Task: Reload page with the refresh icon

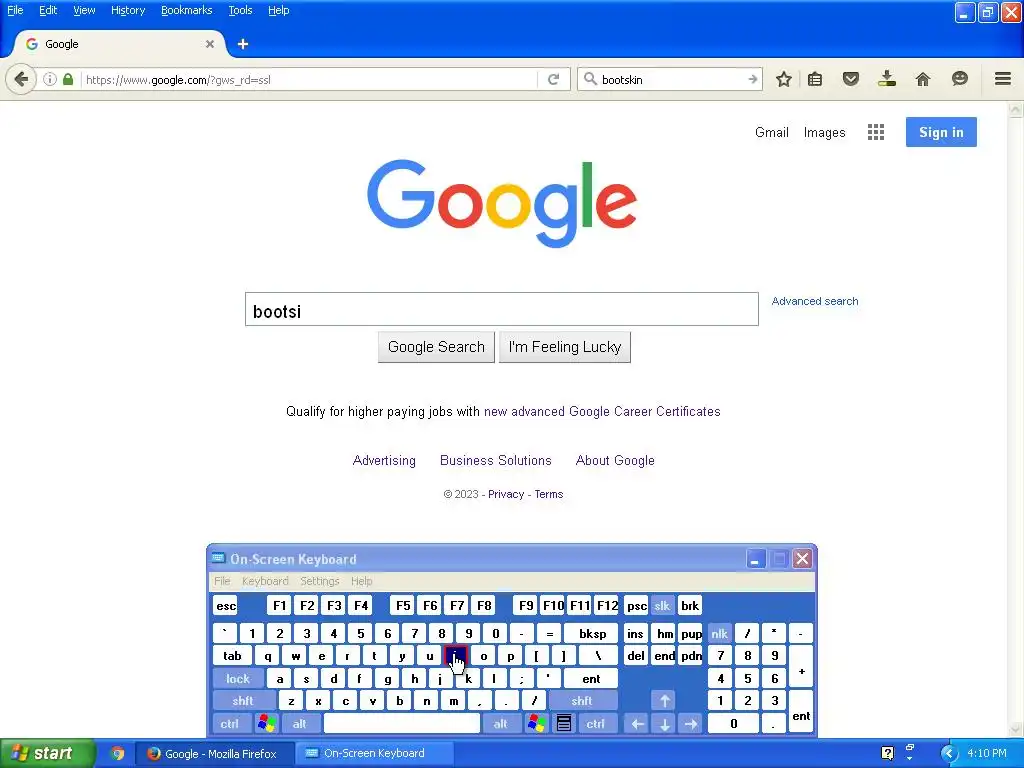Action: 553,80
